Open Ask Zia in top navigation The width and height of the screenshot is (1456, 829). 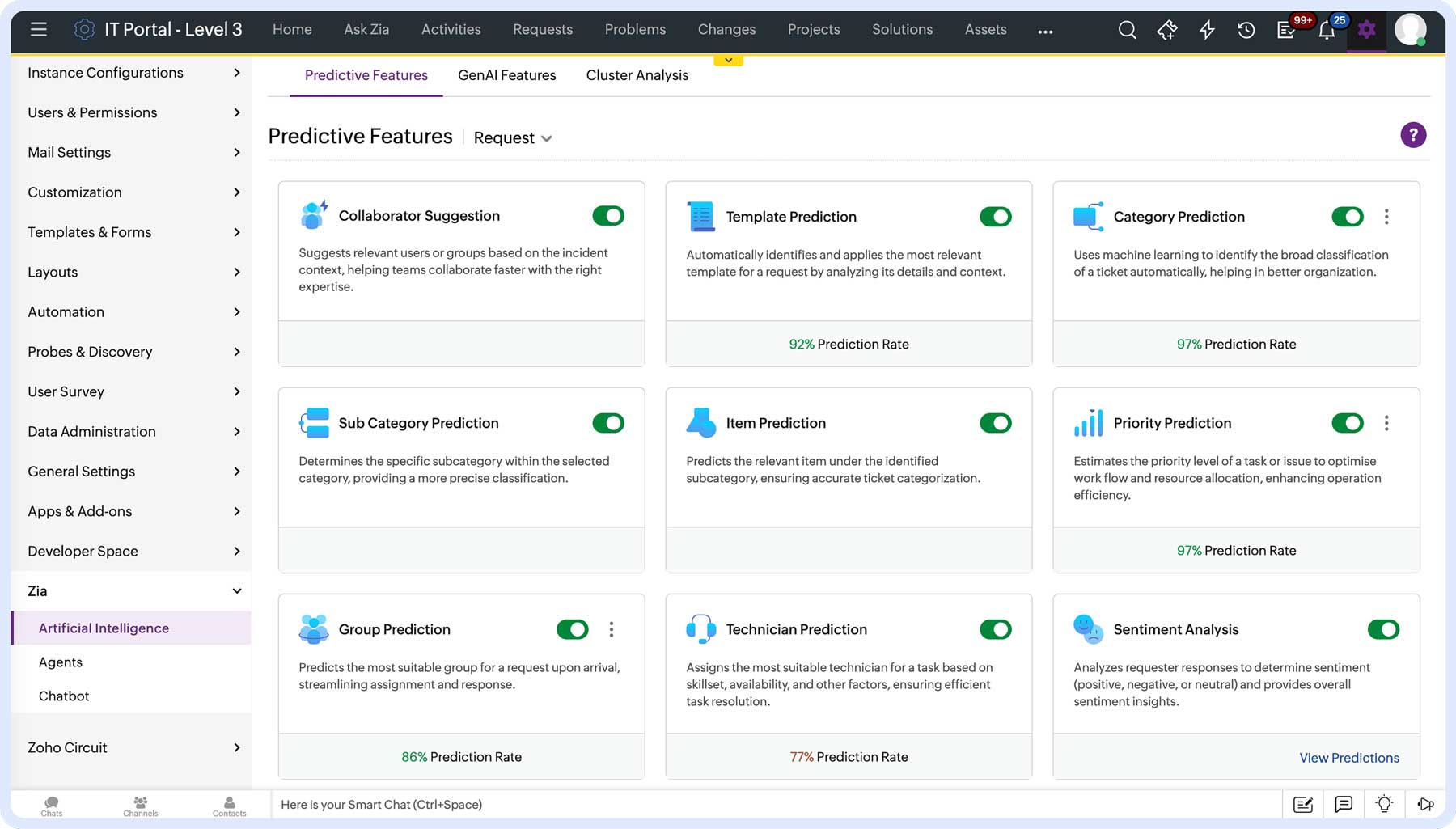click(366, 30)
